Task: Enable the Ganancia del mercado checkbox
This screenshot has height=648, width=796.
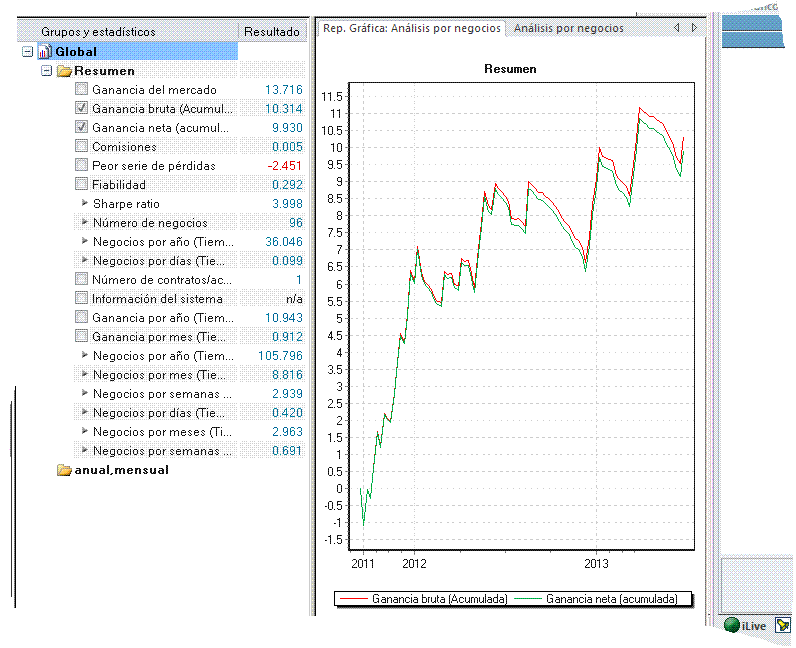Action: pyautogui.click(x=81, y=90)
